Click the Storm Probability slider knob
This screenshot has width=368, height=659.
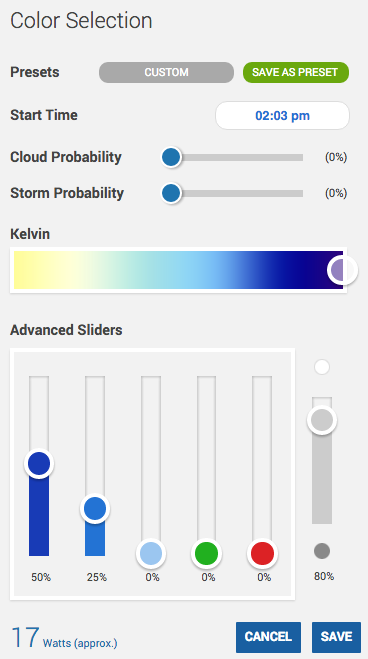(x=171, y=193)
